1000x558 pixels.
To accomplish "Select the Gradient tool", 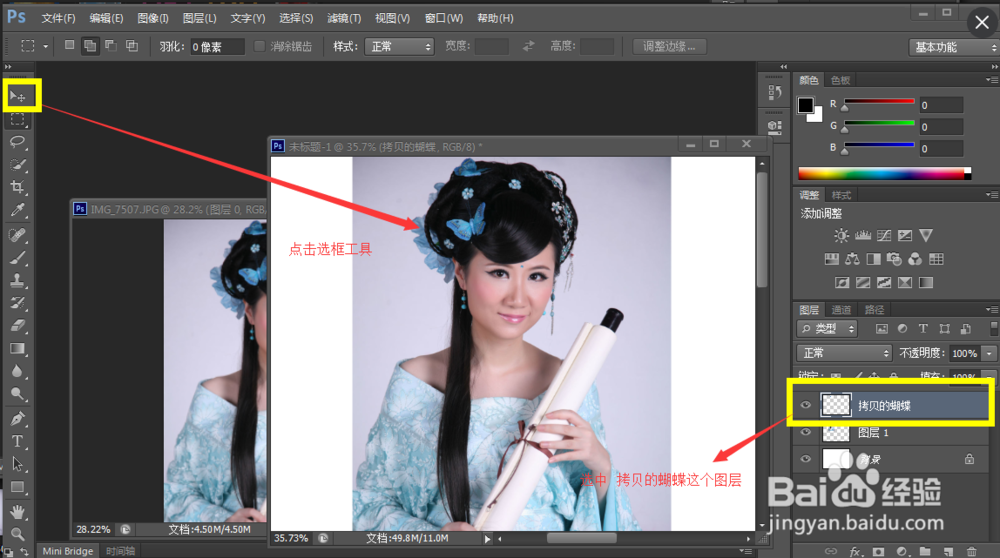I will 18,349.
